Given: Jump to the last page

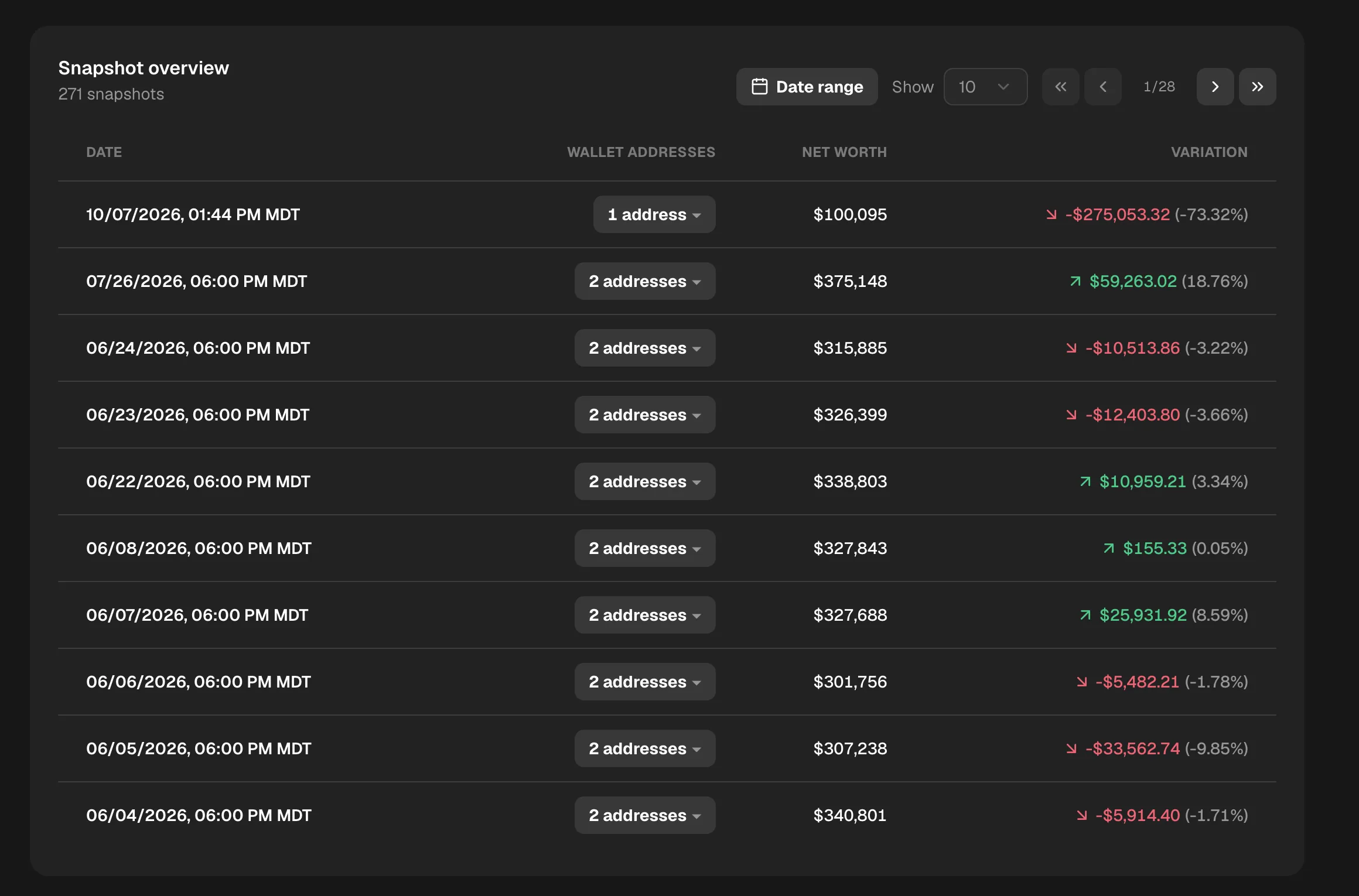Looking at the screenshot, I should click(x=1257, y=87).
